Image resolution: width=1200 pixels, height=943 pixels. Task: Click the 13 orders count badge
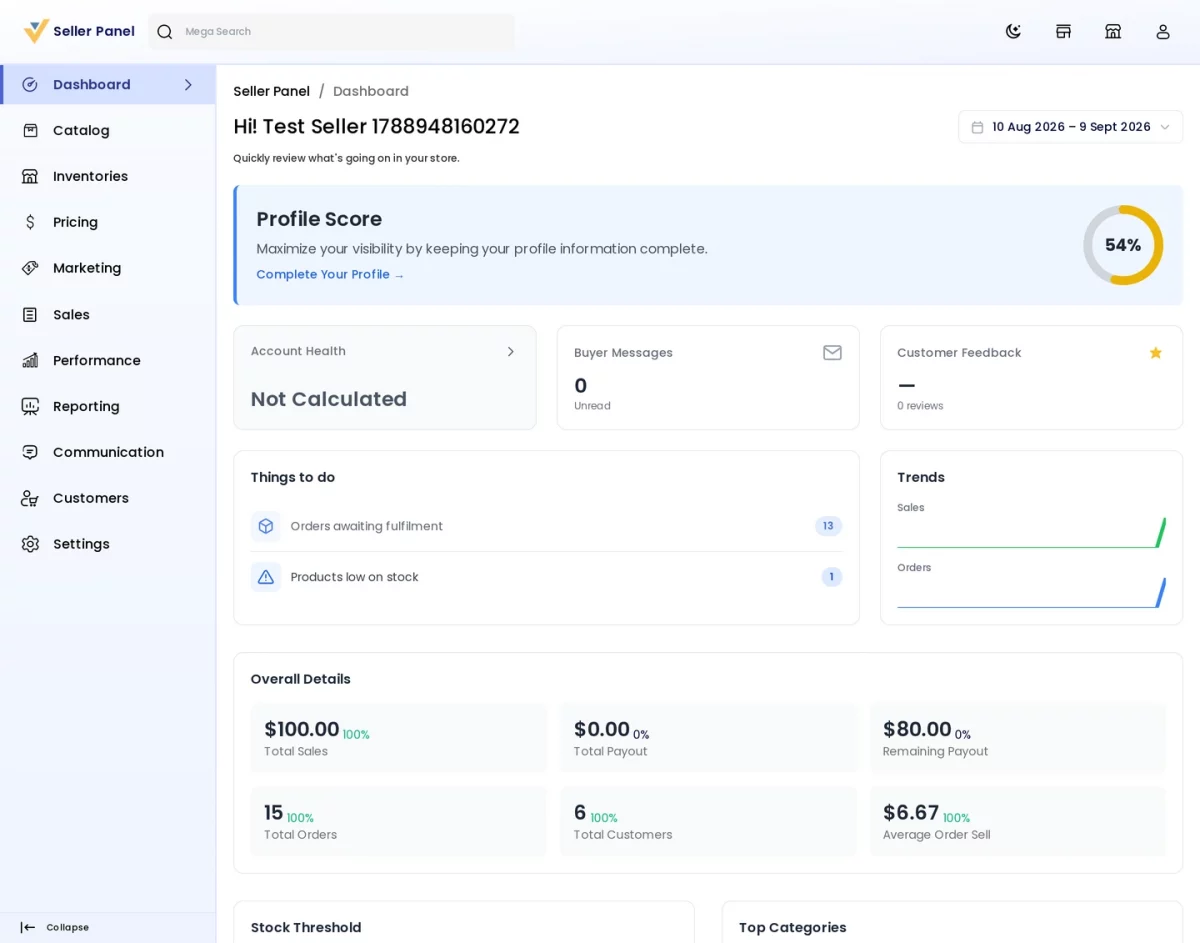pos(828,526)
